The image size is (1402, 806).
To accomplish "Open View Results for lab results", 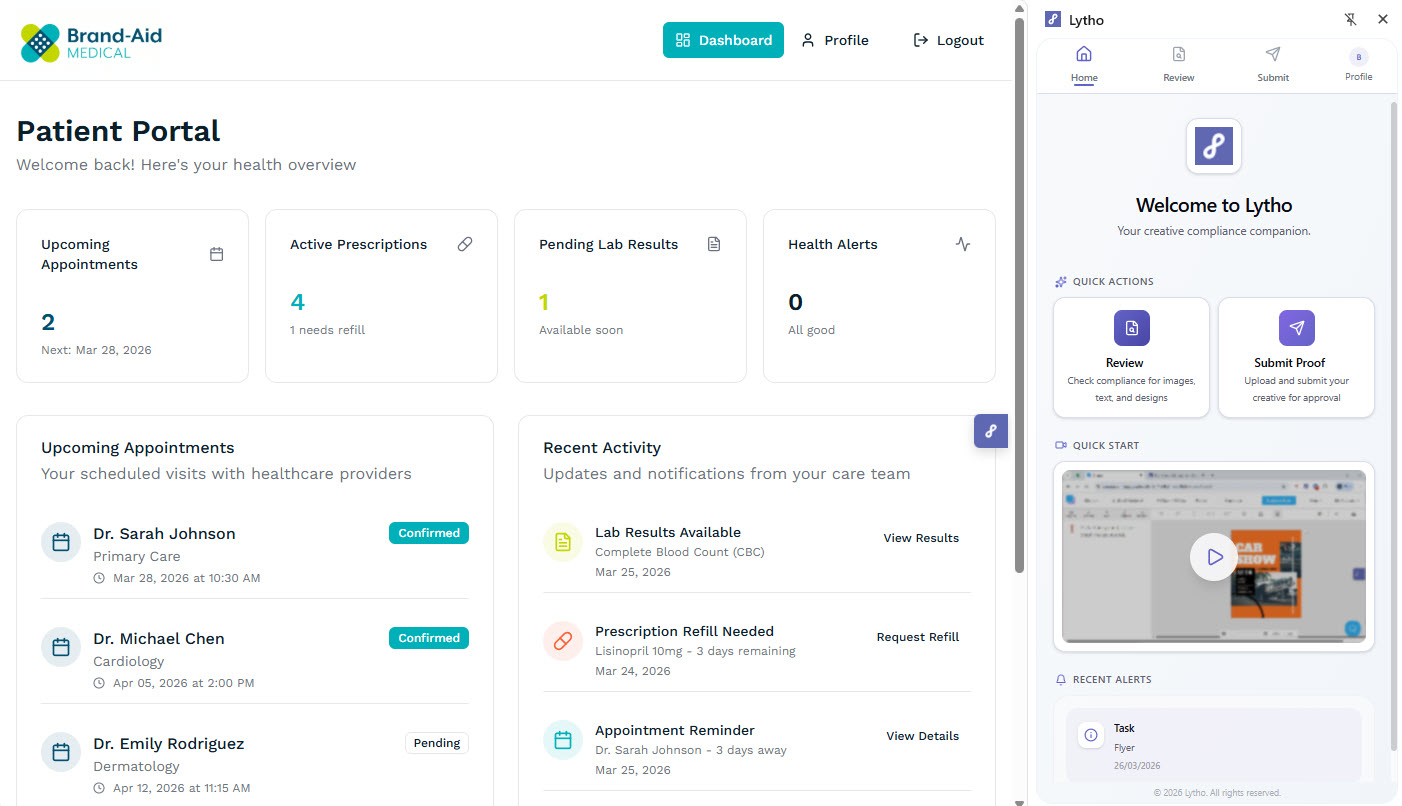I will pyautogui.click(x=921, y=538).
